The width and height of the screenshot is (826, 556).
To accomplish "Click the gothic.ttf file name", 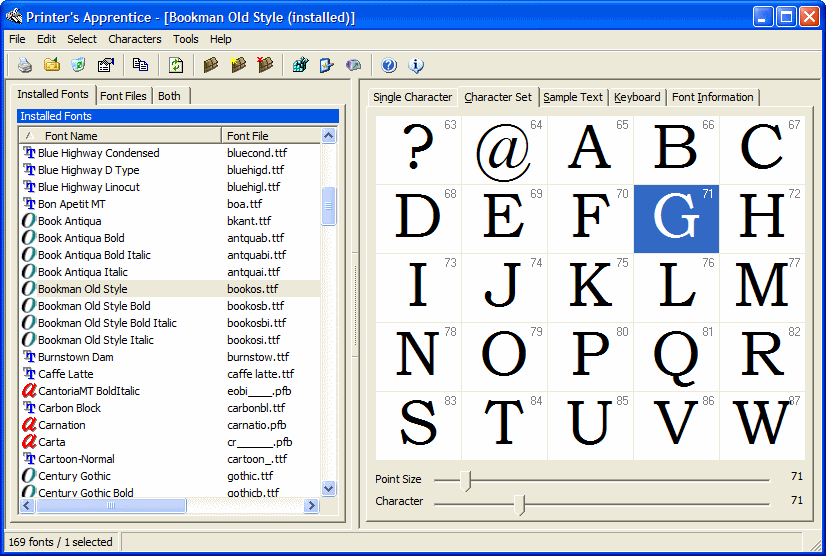I will pos(250,476).
